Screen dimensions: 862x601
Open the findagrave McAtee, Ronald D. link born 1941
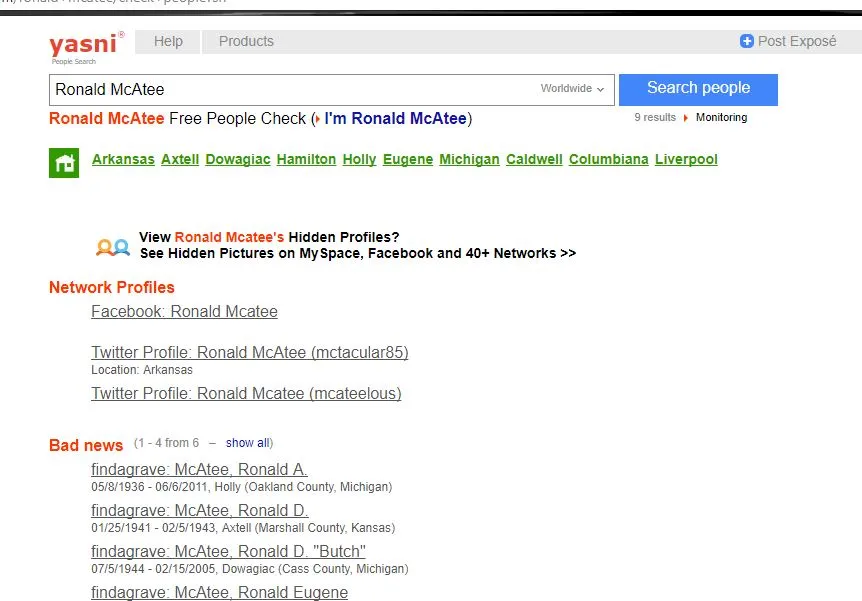click(200, 511)
